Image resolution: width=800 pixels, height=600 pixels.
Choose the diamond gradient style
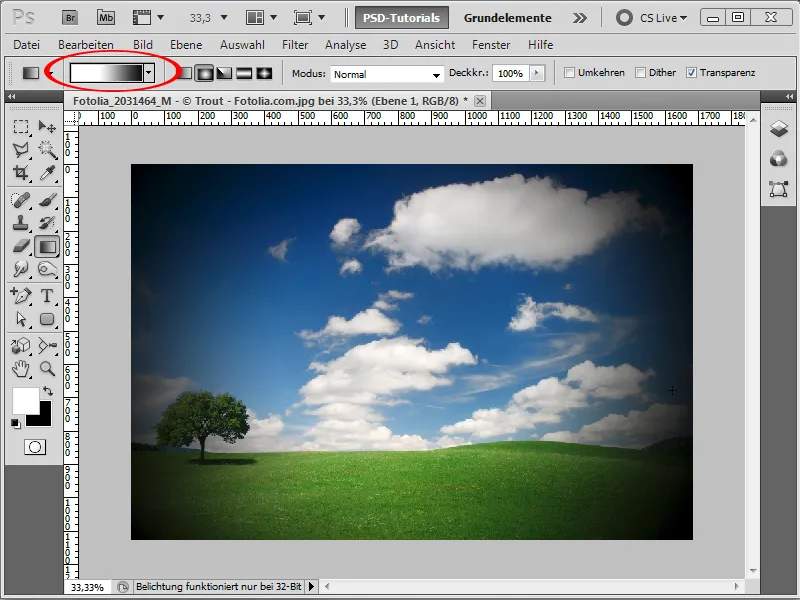(264, 73)
